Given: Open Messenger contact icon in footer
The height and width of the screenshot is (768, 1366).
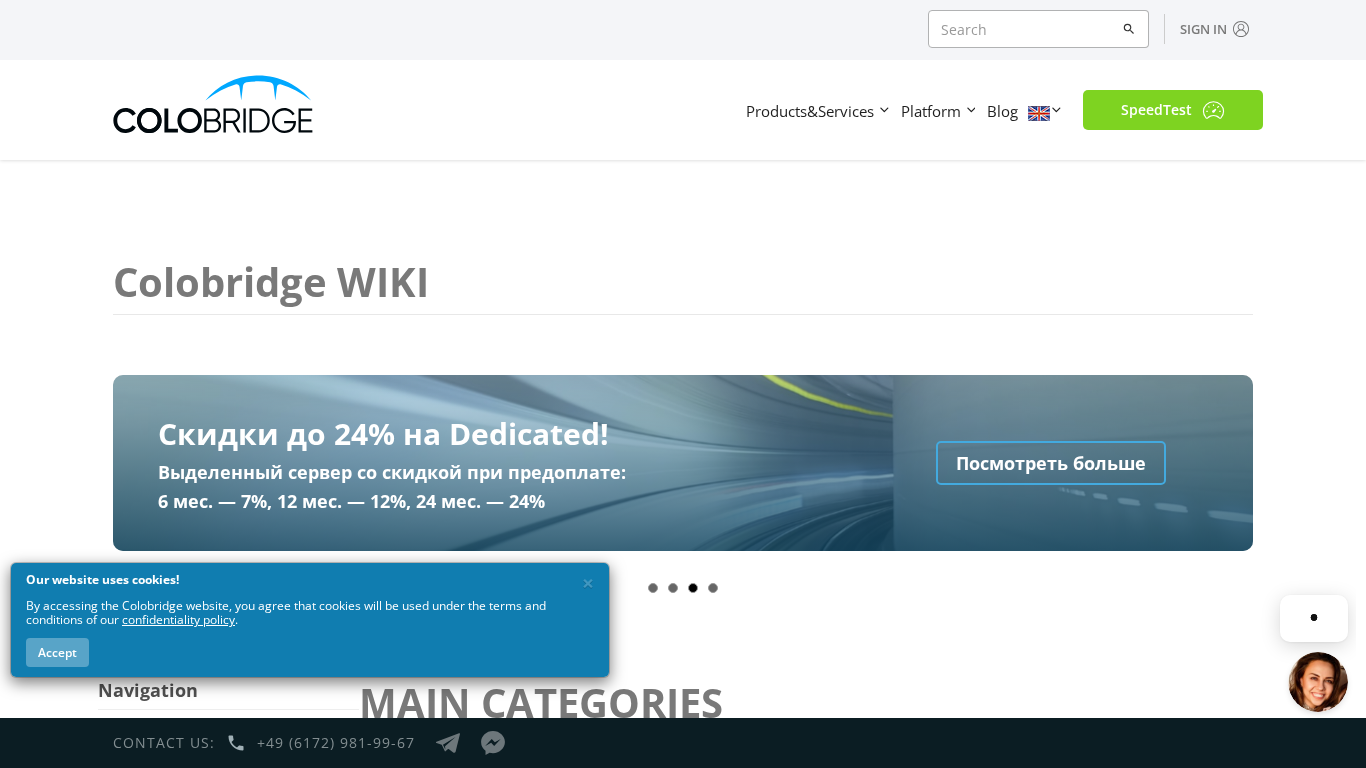Looking at the screenshot, I should point(493,743).
